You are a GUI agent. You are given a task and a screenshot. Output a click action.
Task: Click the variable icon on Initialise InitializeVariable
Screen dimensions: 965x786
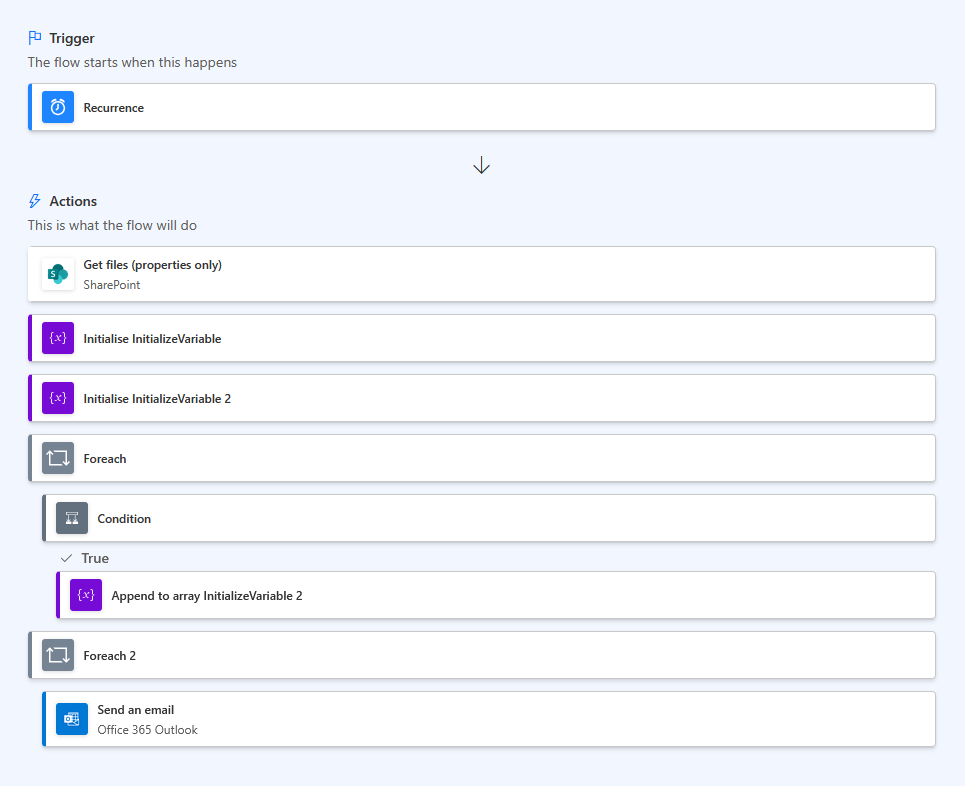tap(58, 338)
